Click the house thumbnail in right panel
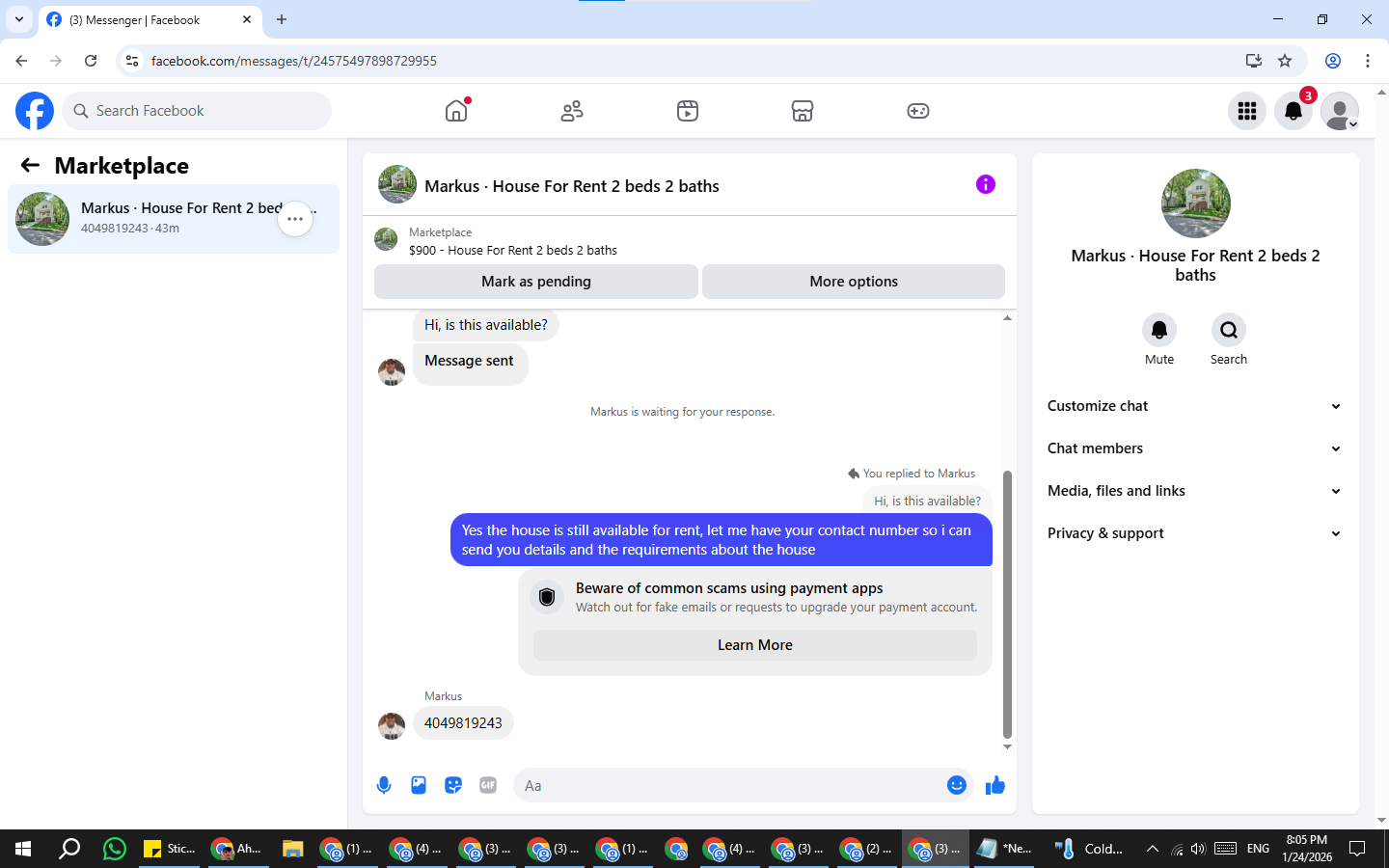This screenshot has height=868, width=1389. (x=1196, y=203)
